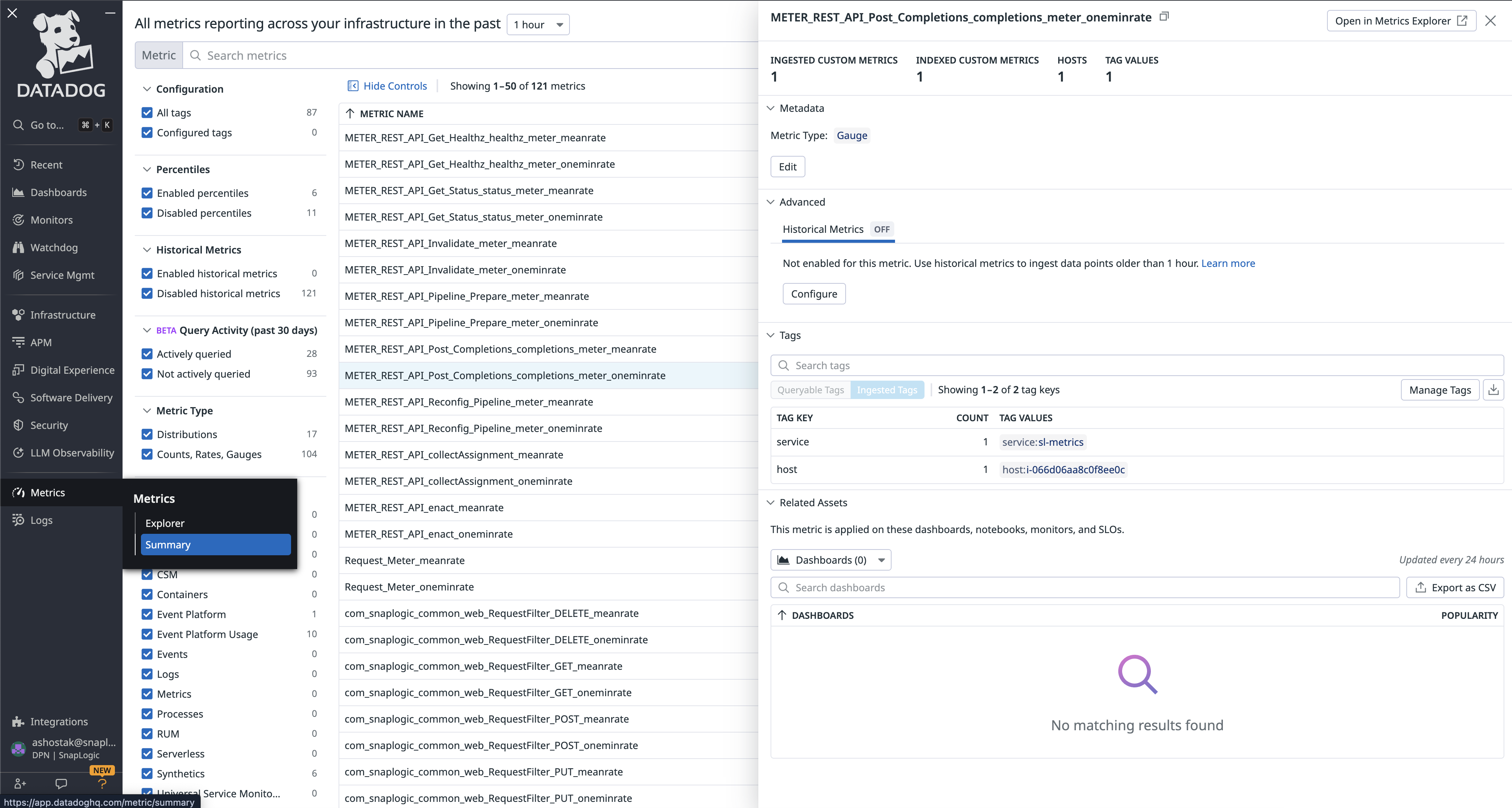This screenshot has height=808, width=1512.
Task: Click the Search tags input field
Action: pyautogui.click(x=998, y=365)
